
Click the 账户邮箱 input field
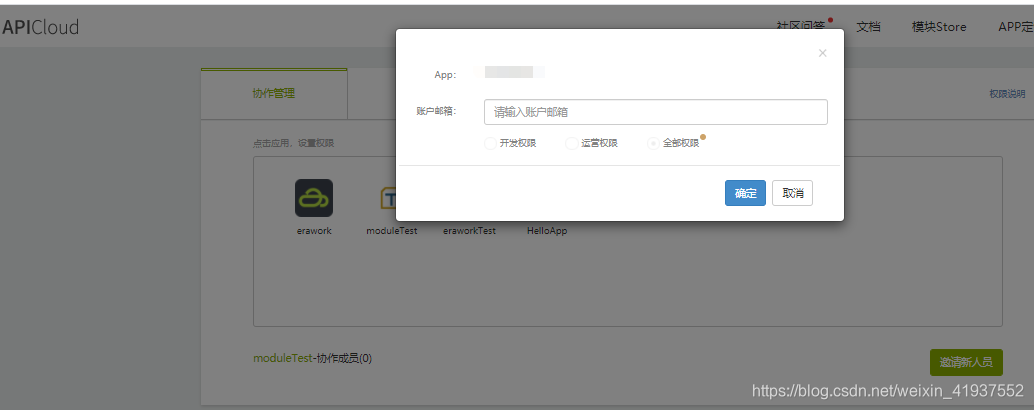pyautogui.click(x=655, y=112)
